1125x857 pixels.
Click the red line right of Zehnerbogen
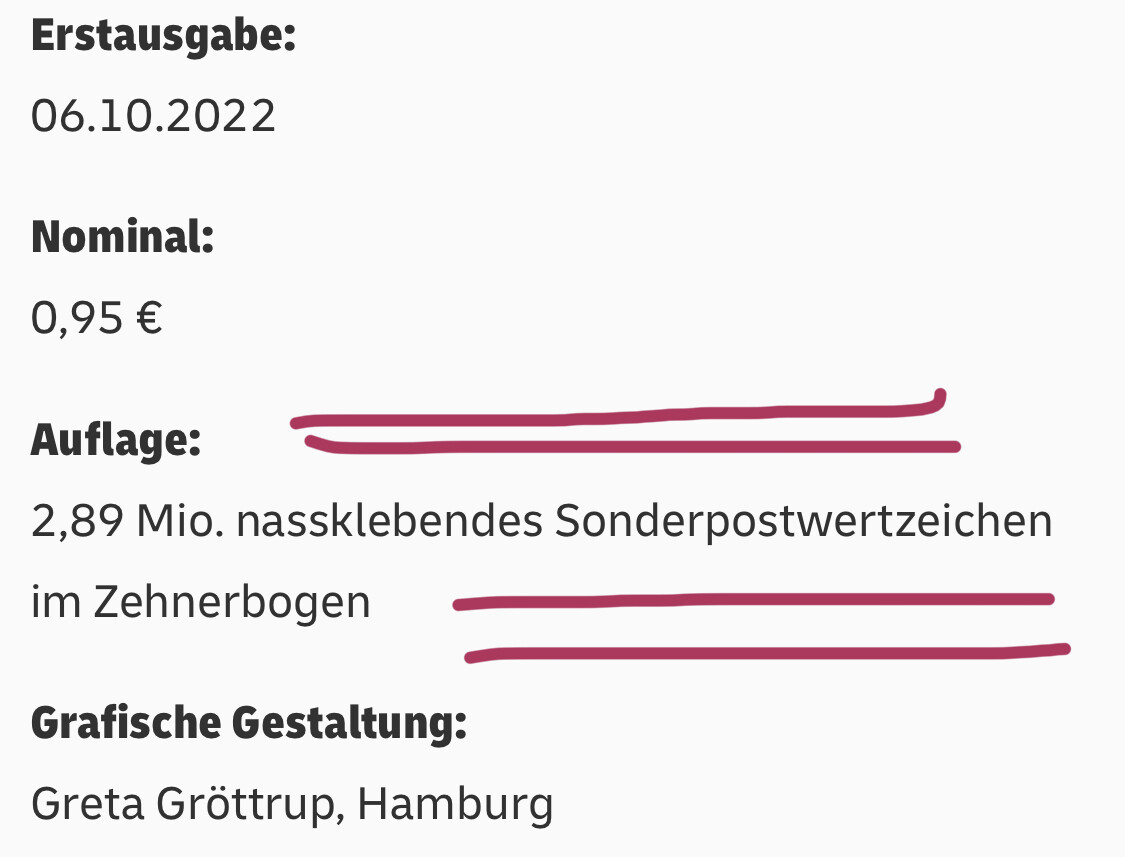point(750,600)
